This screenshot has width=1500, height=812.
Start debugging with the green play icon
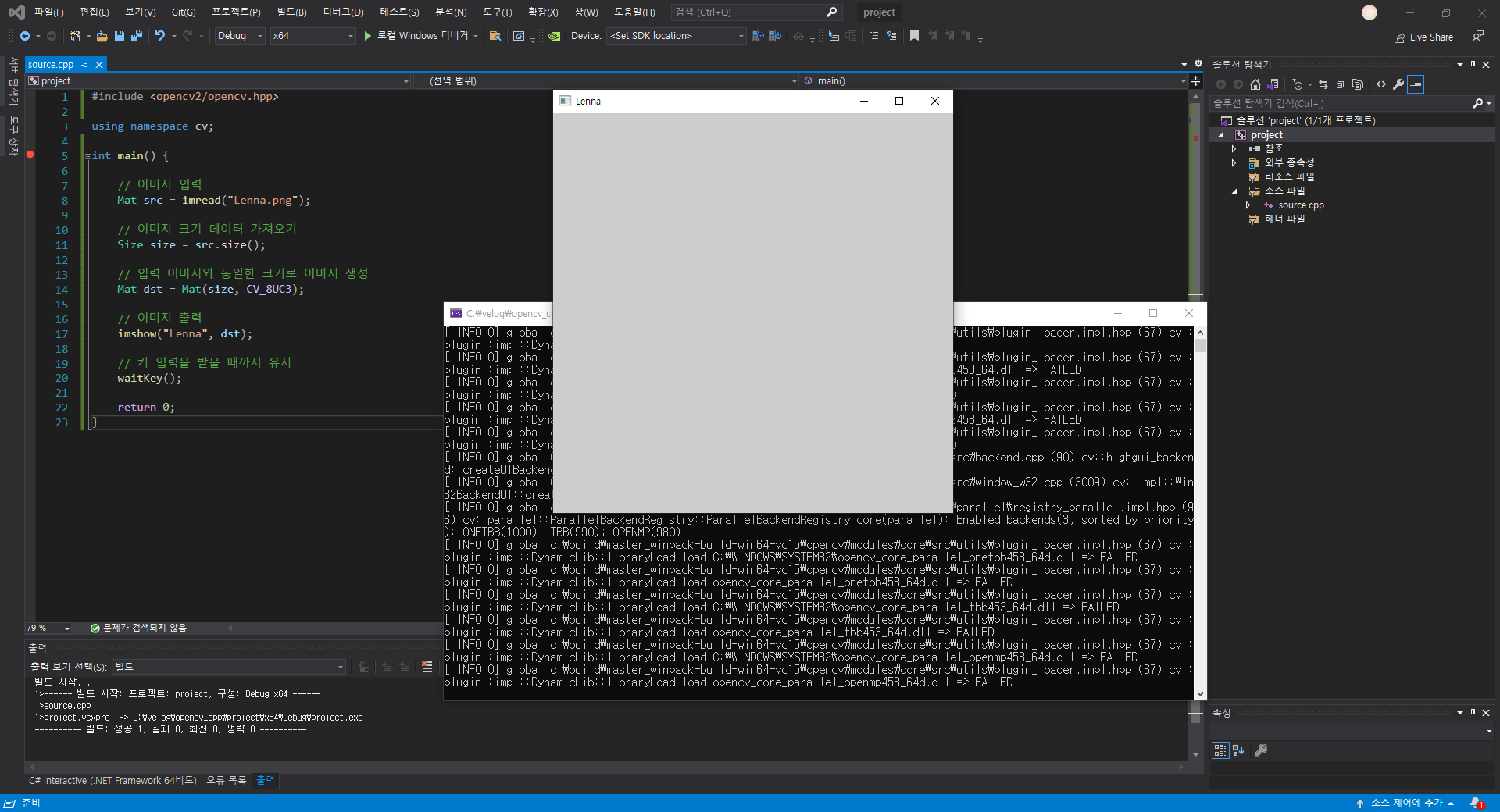coord(367,36)
